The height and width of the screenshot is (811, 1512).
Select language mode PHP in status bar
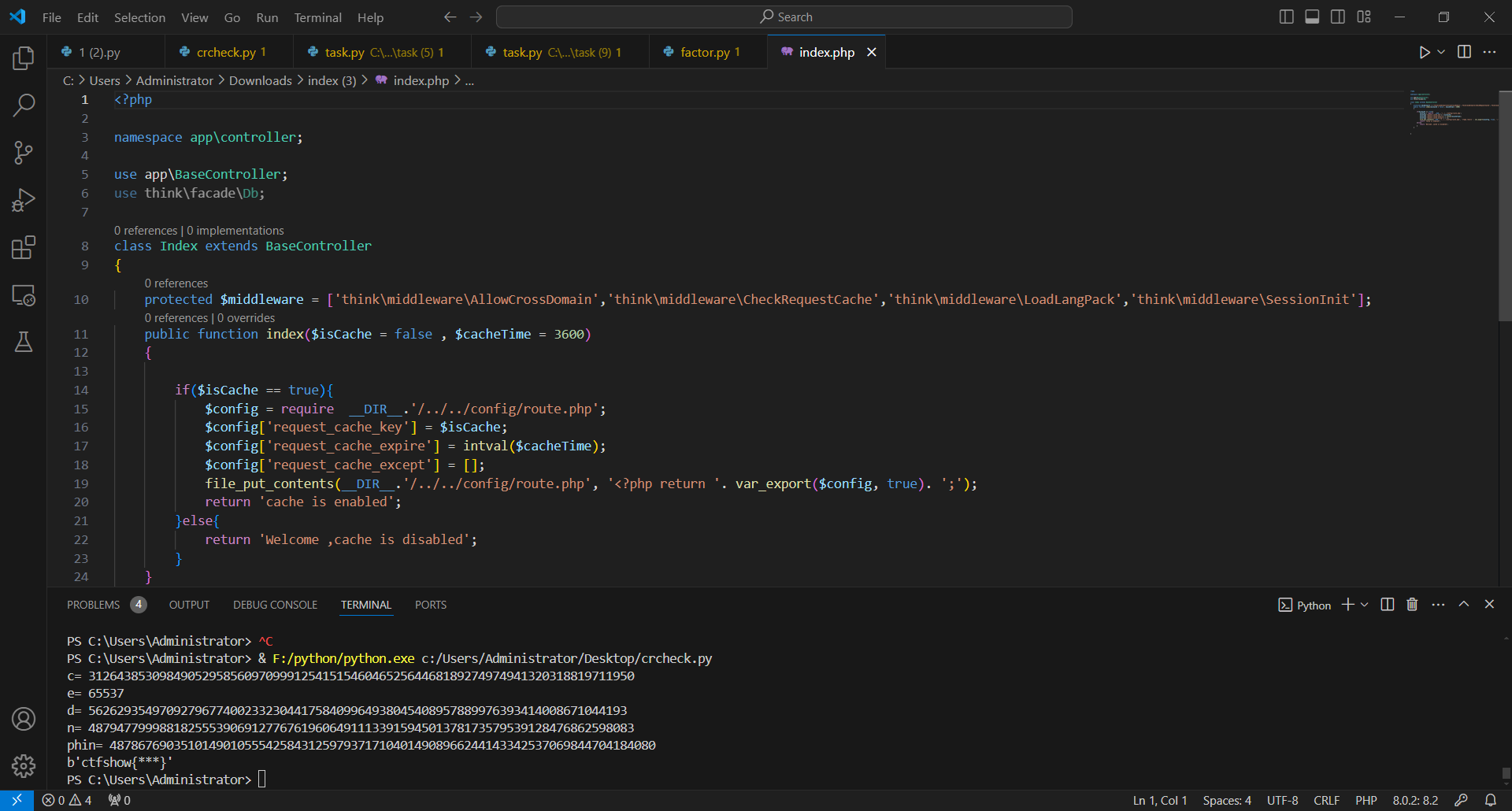click(1366, 800)
